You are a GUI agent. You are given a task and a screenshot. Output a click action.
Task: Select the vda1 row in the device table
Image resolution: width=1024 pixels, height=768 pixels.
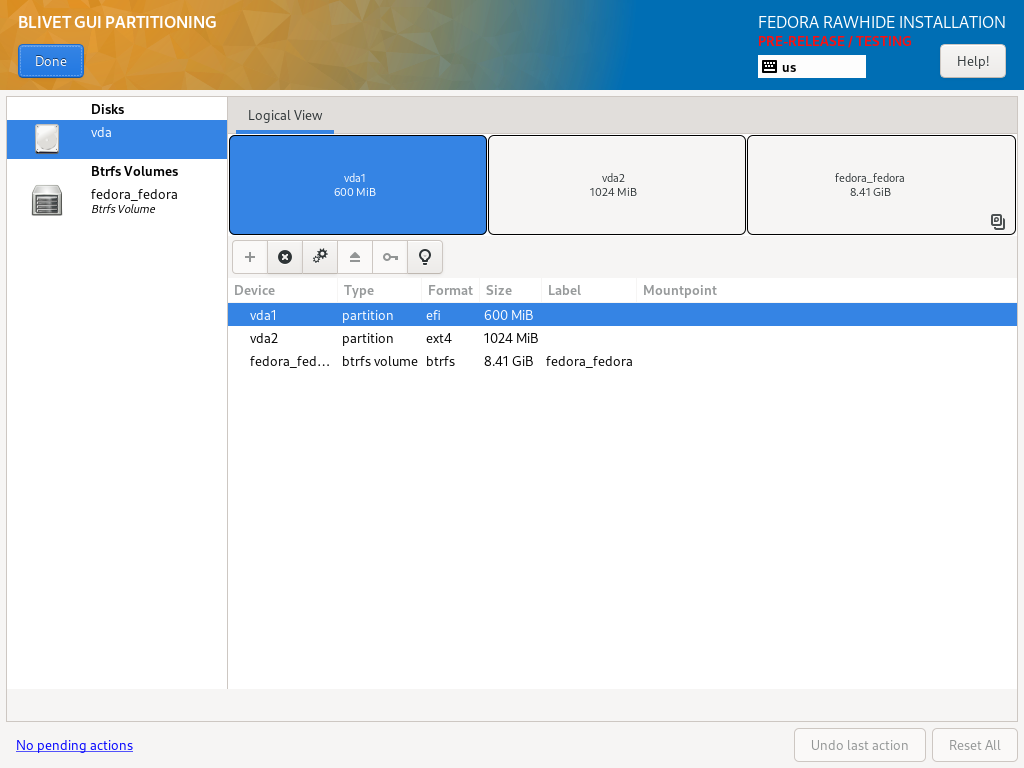622,315
